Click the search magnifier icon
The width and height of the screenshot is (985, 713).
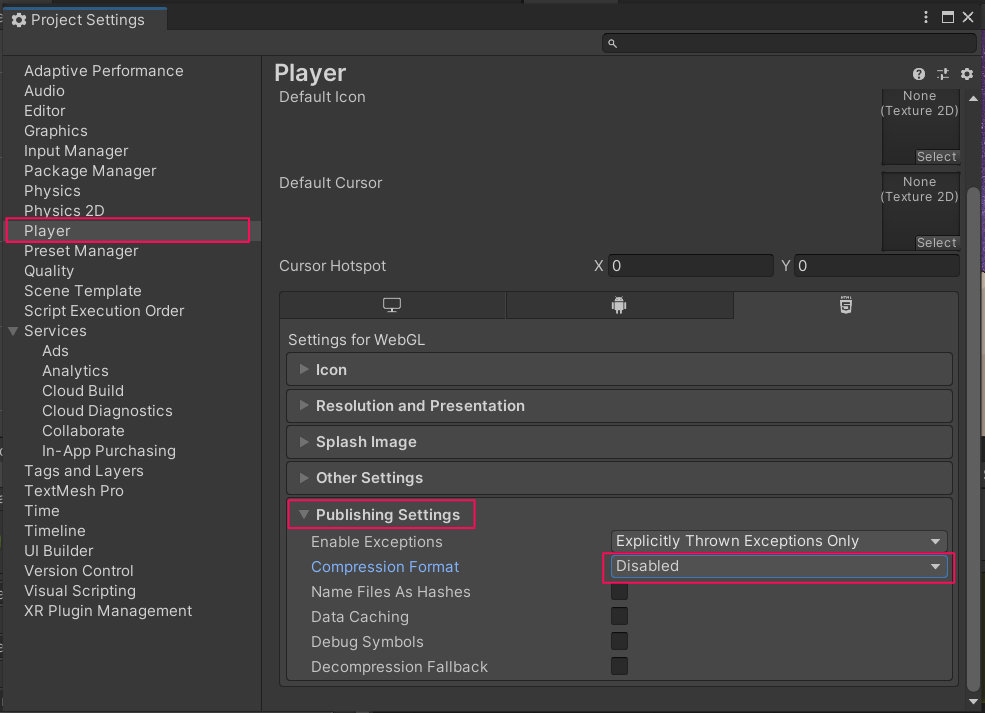[612, 43]
